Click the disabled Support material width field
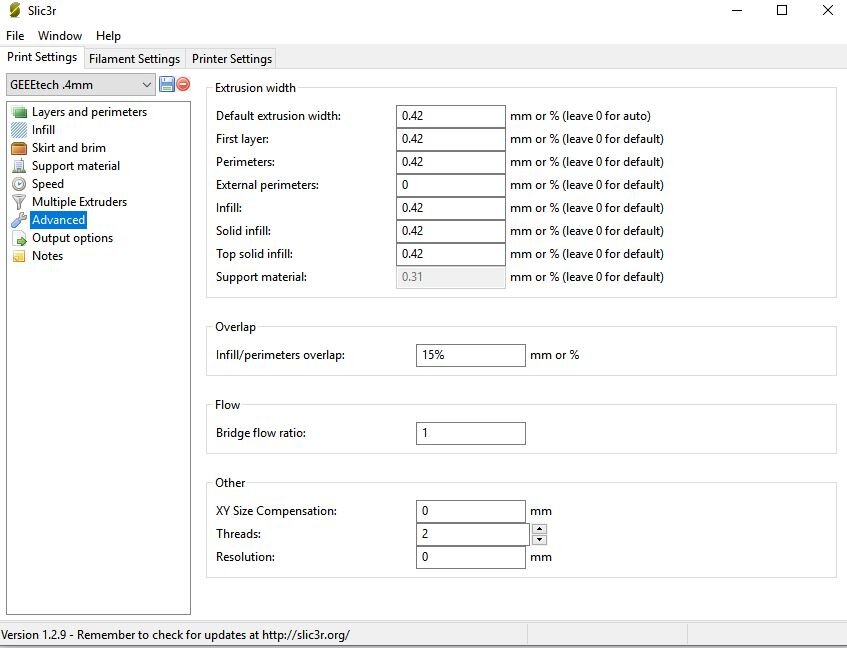The image size is (847, 648). [451, 277]
